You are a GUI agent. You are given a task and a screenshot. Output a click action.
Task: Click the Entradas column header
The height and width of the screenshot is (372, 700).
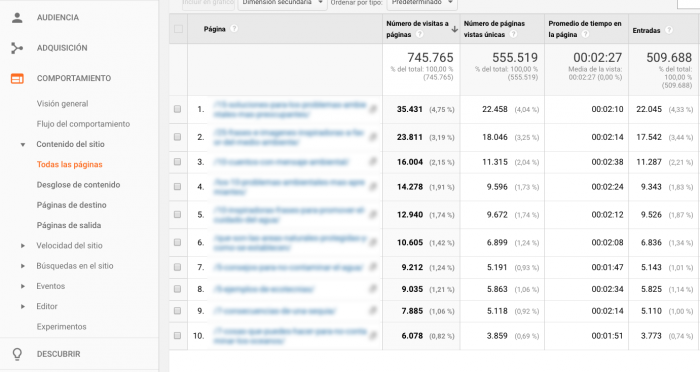[646, 30]
